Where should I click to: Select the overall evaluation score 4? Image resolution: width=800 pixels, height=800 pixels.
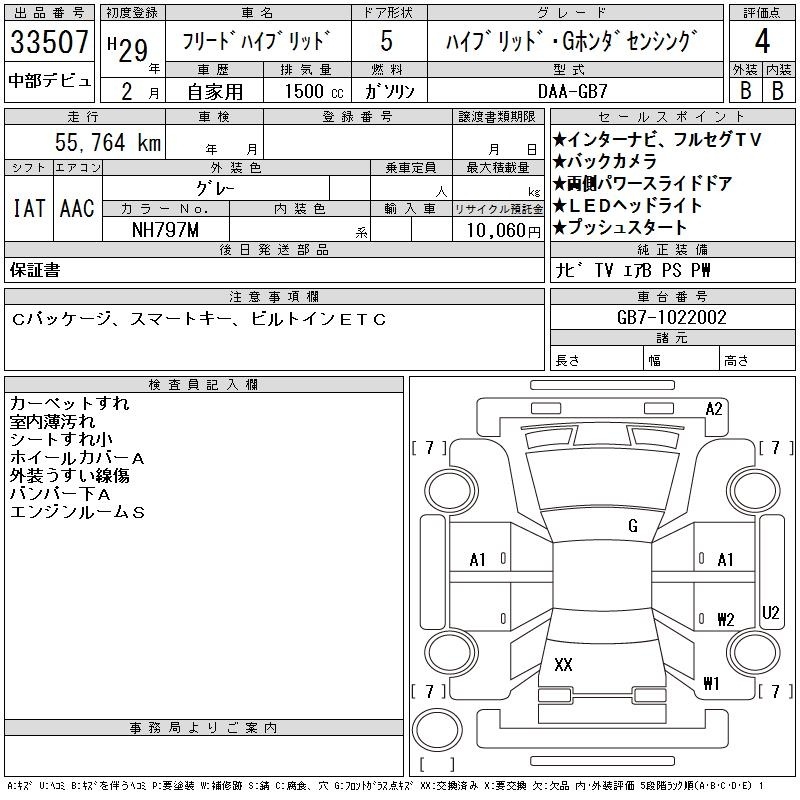pos(761,43)
